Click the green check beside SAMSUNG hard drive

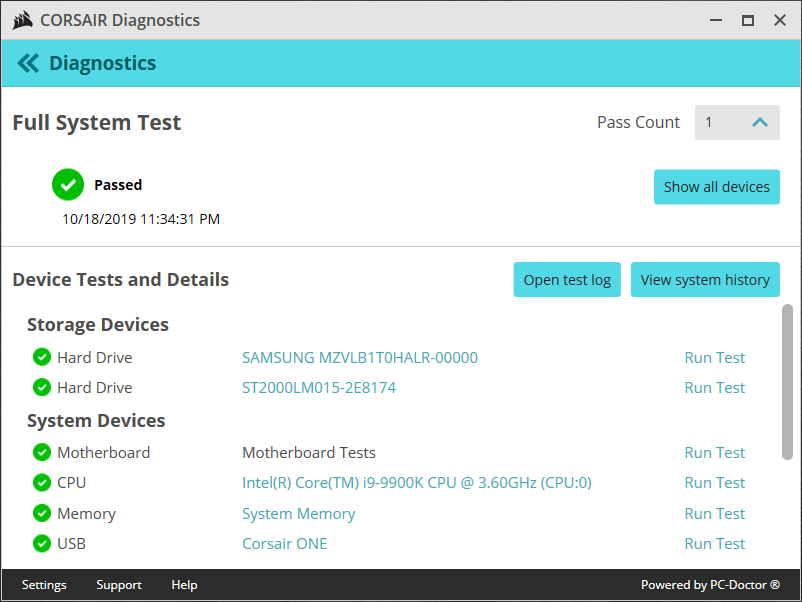[x=42, y=357]
